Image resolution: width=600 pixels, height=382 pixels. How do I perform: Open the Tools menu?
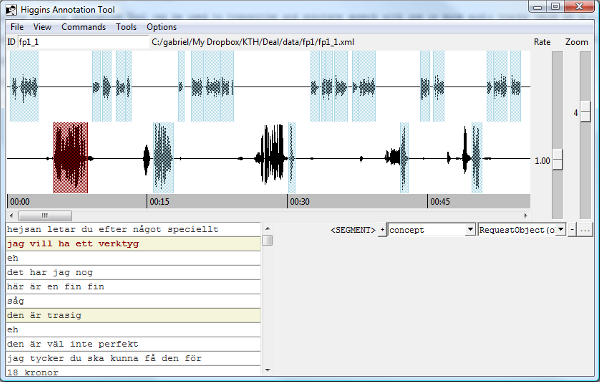tap(126, 27)
